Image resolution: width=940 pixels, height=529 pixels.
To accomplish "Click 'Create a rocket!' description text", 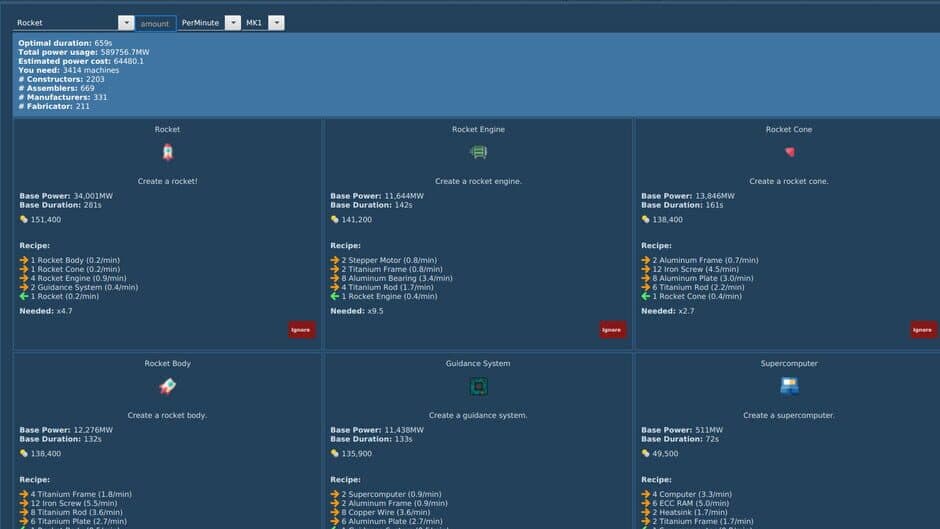I will [x=167, y=181].
